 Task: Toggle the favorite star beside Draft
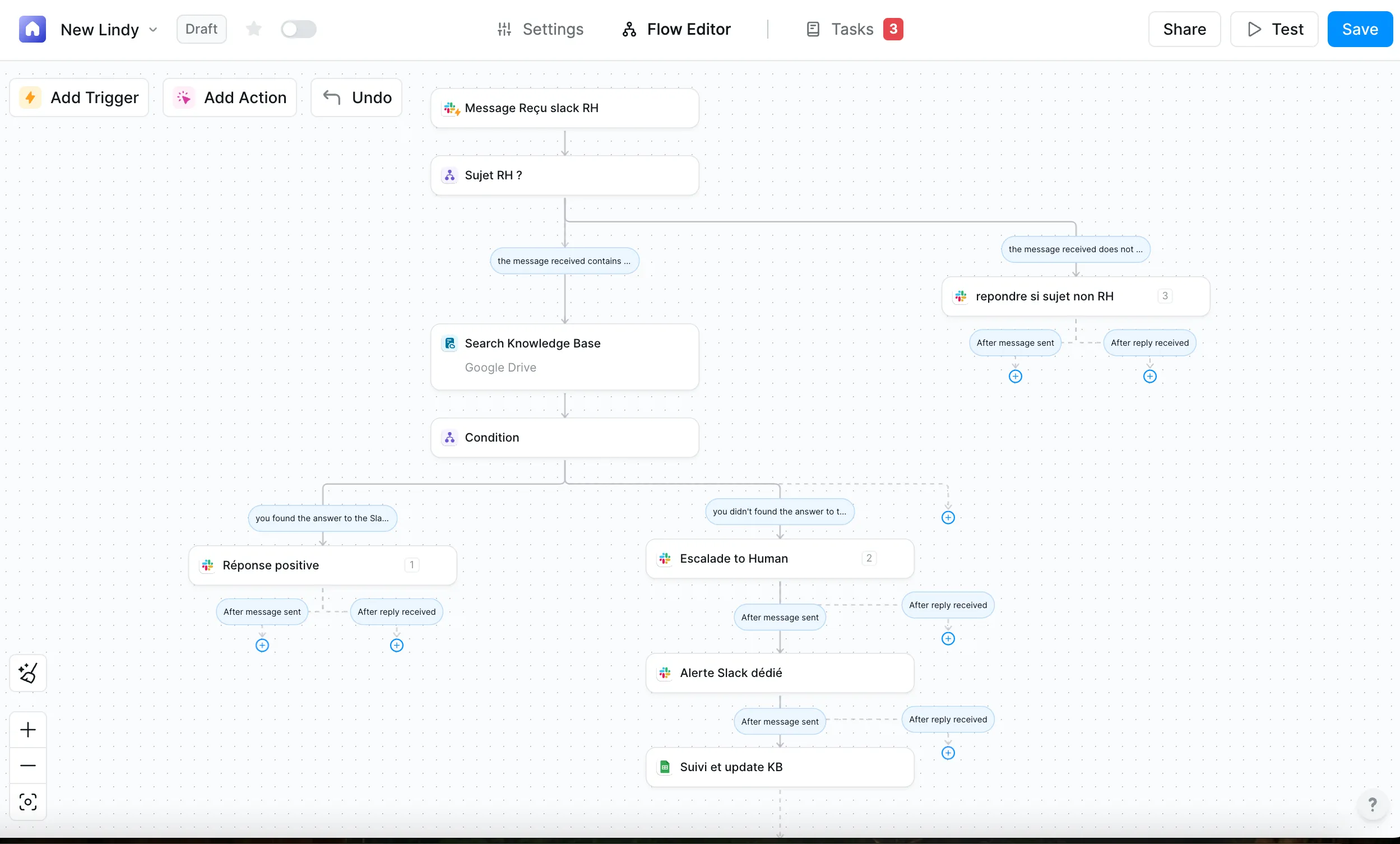pos(253,29)
